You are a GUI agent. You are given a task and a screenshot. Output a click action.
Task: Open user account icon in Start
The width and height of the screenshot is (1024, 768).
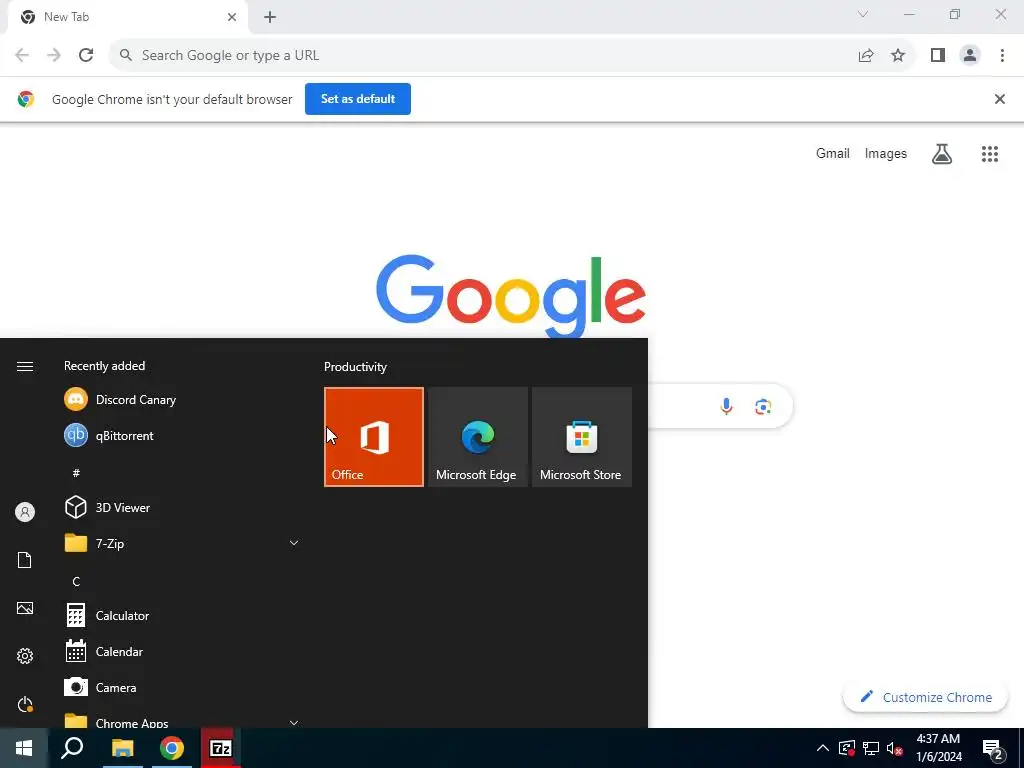pos(25,512)
